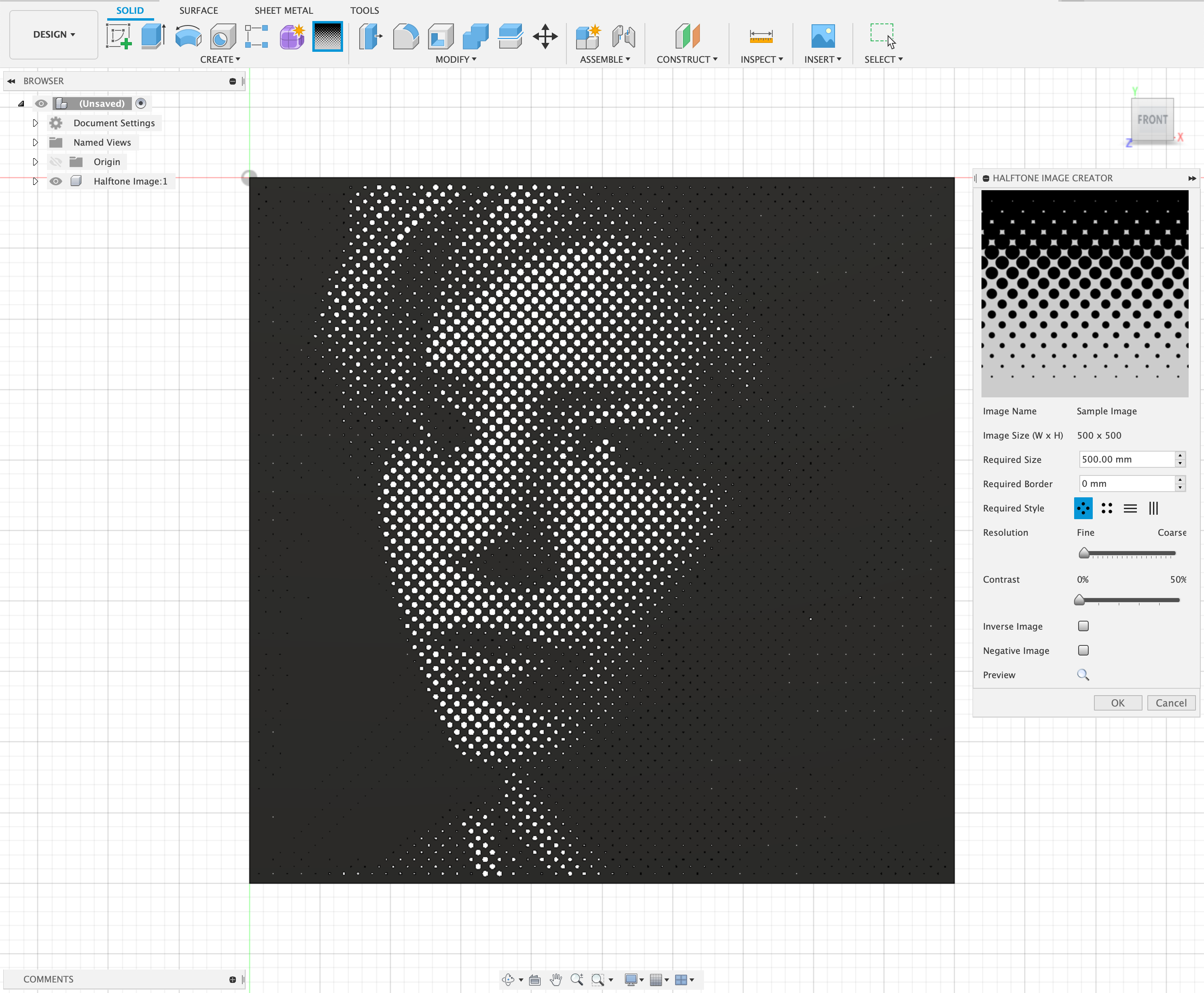Click the Create Sketch icon
This screenshot has height=993, width=1204.
tap(119, 36)
